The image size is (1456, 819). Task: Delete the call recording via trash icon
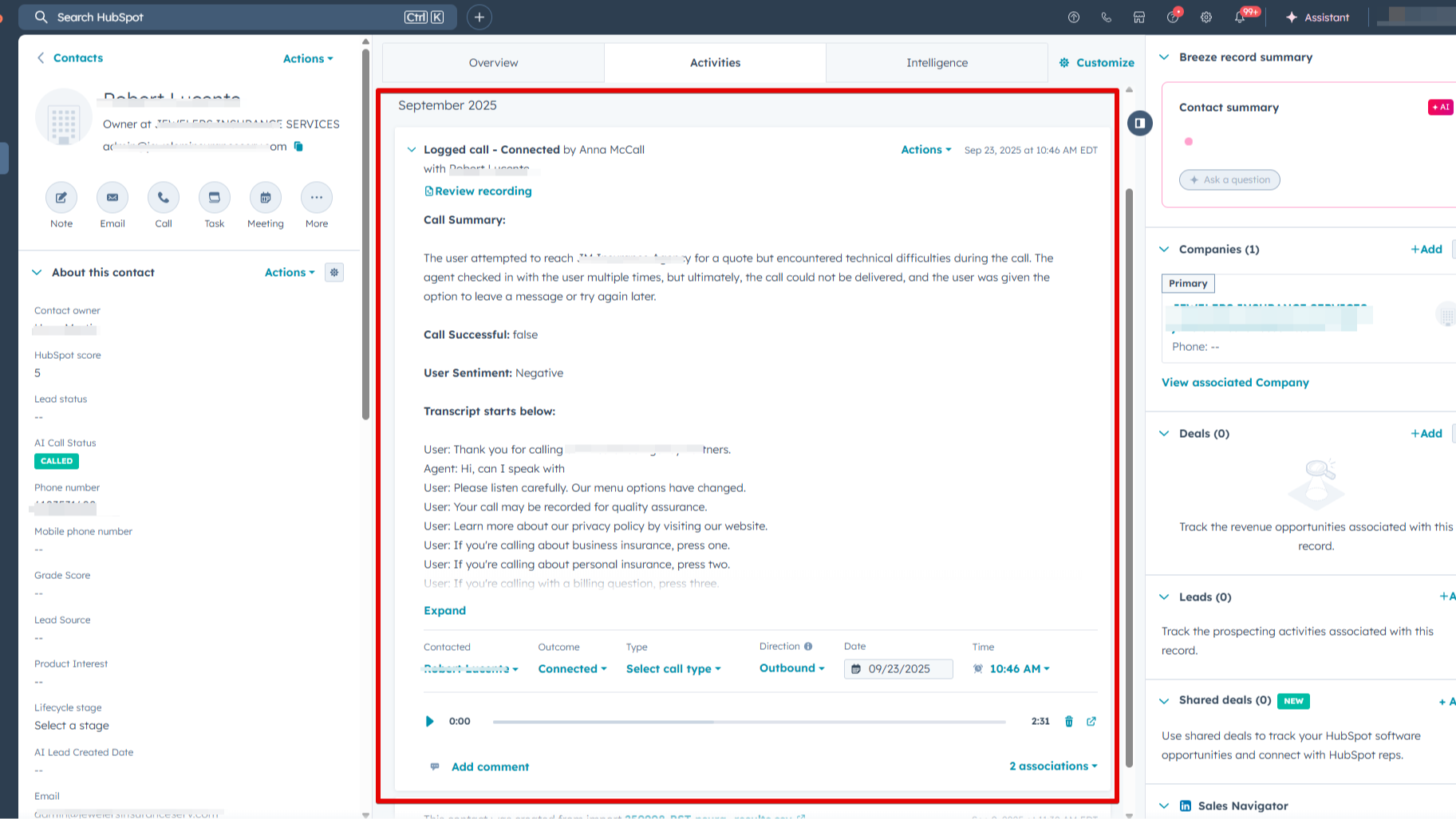coord(1068,721)
